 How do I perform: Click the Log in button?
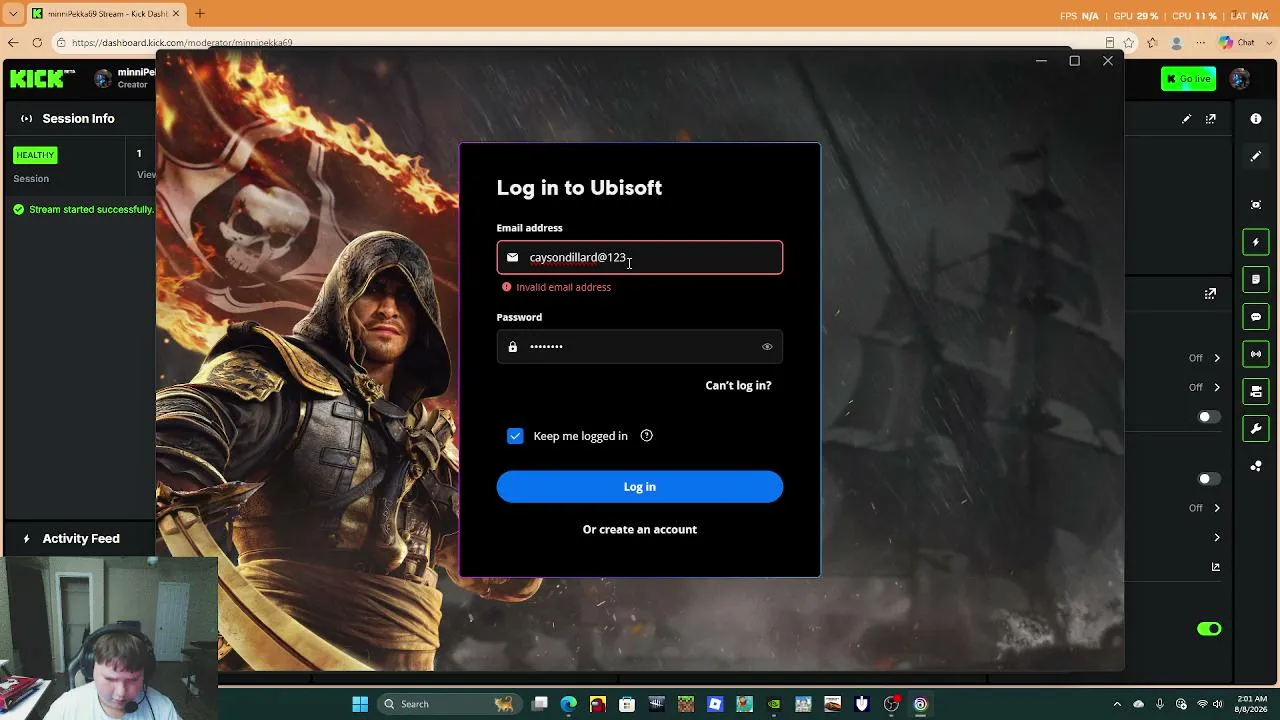coord(640,487)
